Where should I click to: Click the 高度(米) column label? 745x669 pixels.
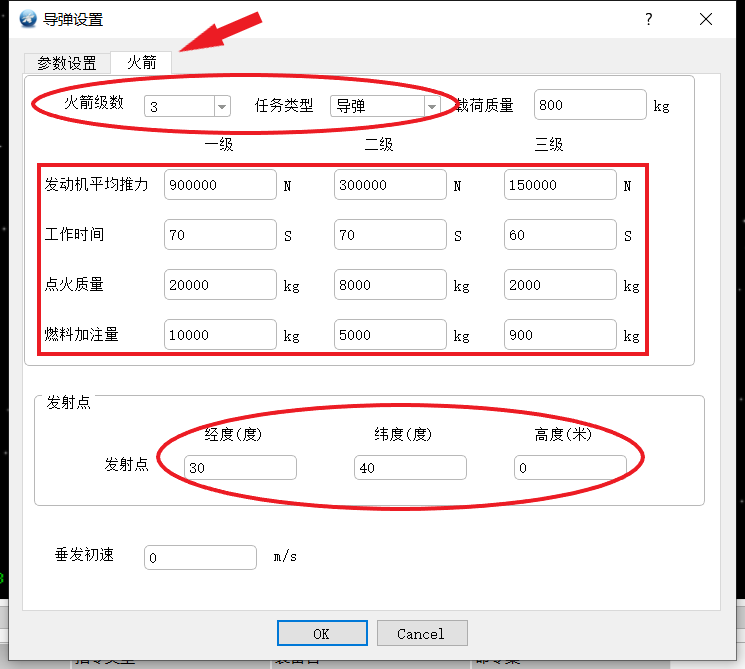tap(563, 434)
